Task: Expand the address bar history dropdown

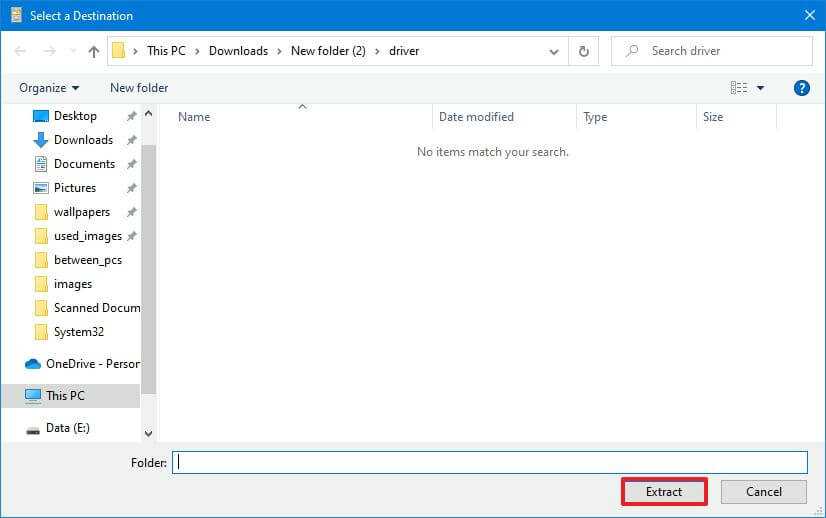Action: tap(554, 51)
